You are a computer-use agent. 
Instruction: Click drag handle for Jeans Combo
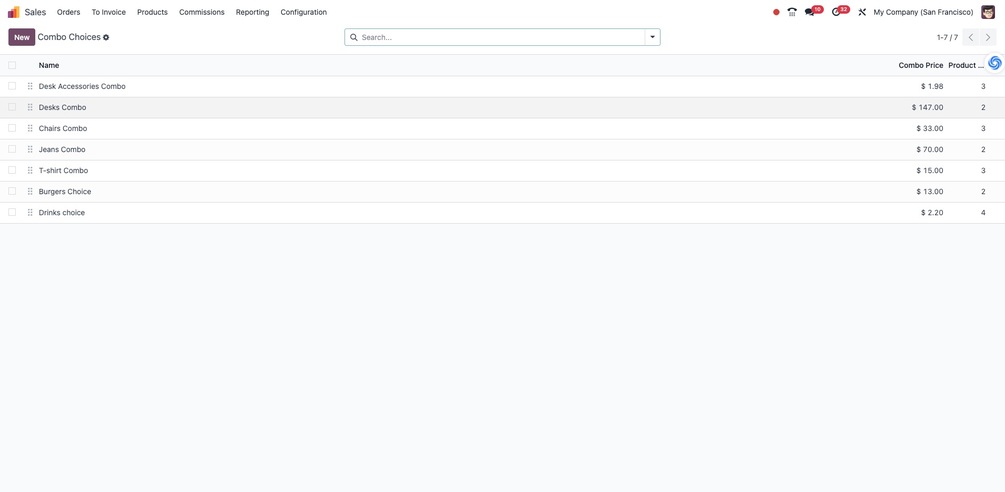pos(30,149)
